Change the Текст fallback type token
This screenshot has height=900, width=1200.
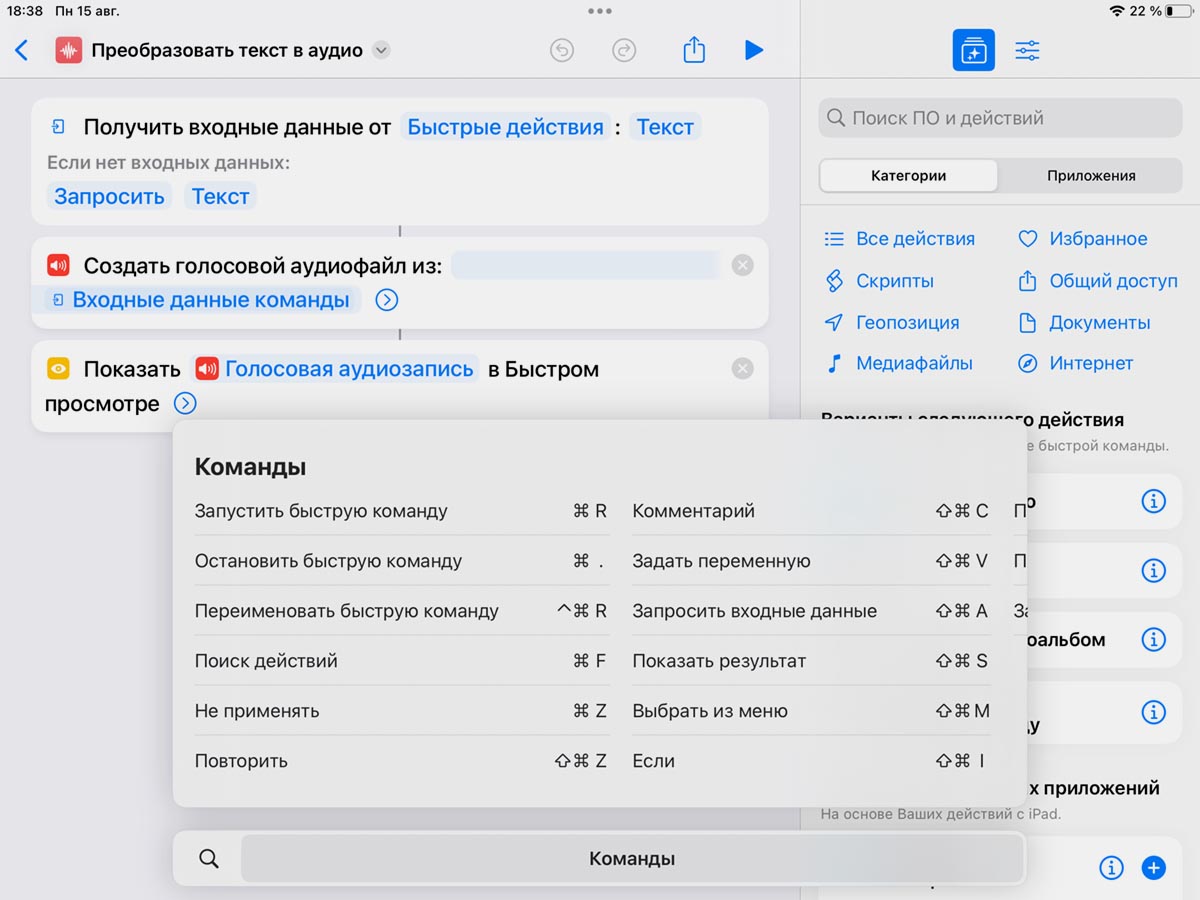[x=220, y=196]
